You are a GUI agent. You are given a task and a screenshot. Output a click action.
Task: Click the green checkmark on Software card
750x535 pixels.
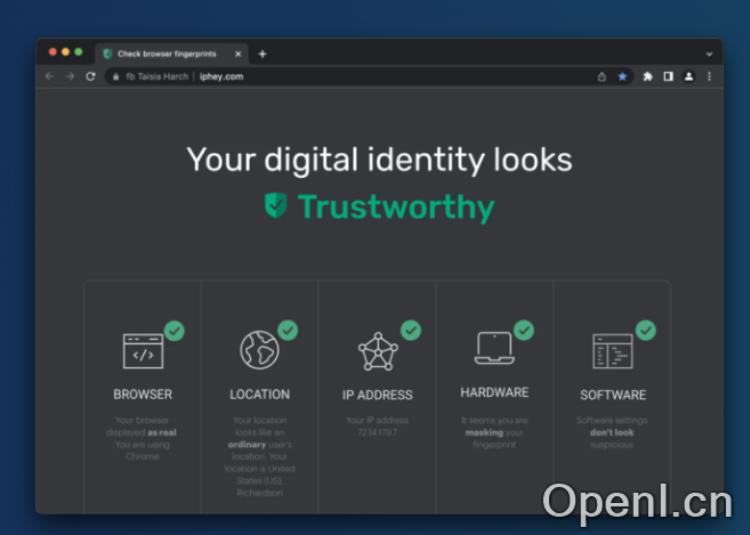[x=646, y=330]
